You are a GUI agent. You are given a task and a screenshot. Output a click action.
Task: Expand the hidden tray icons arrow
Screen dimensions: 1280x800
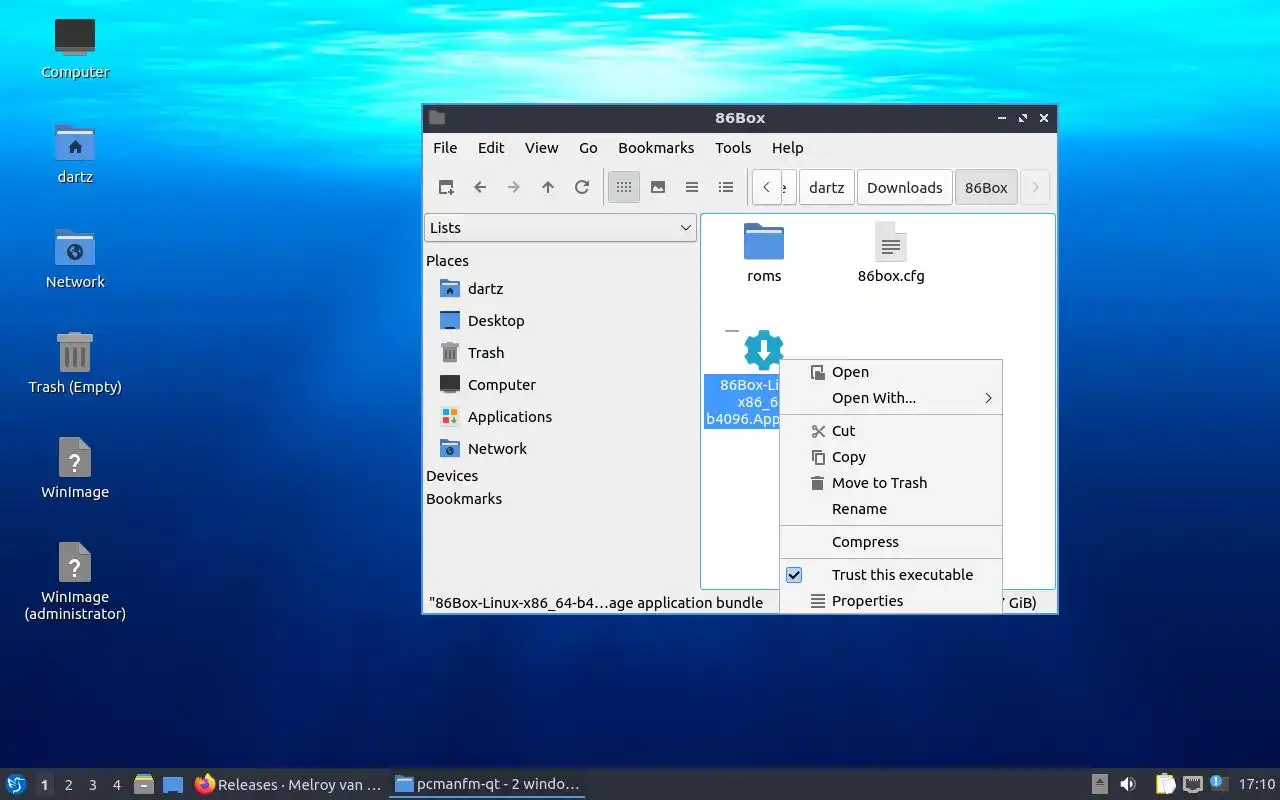click(x=1099, y=784)
